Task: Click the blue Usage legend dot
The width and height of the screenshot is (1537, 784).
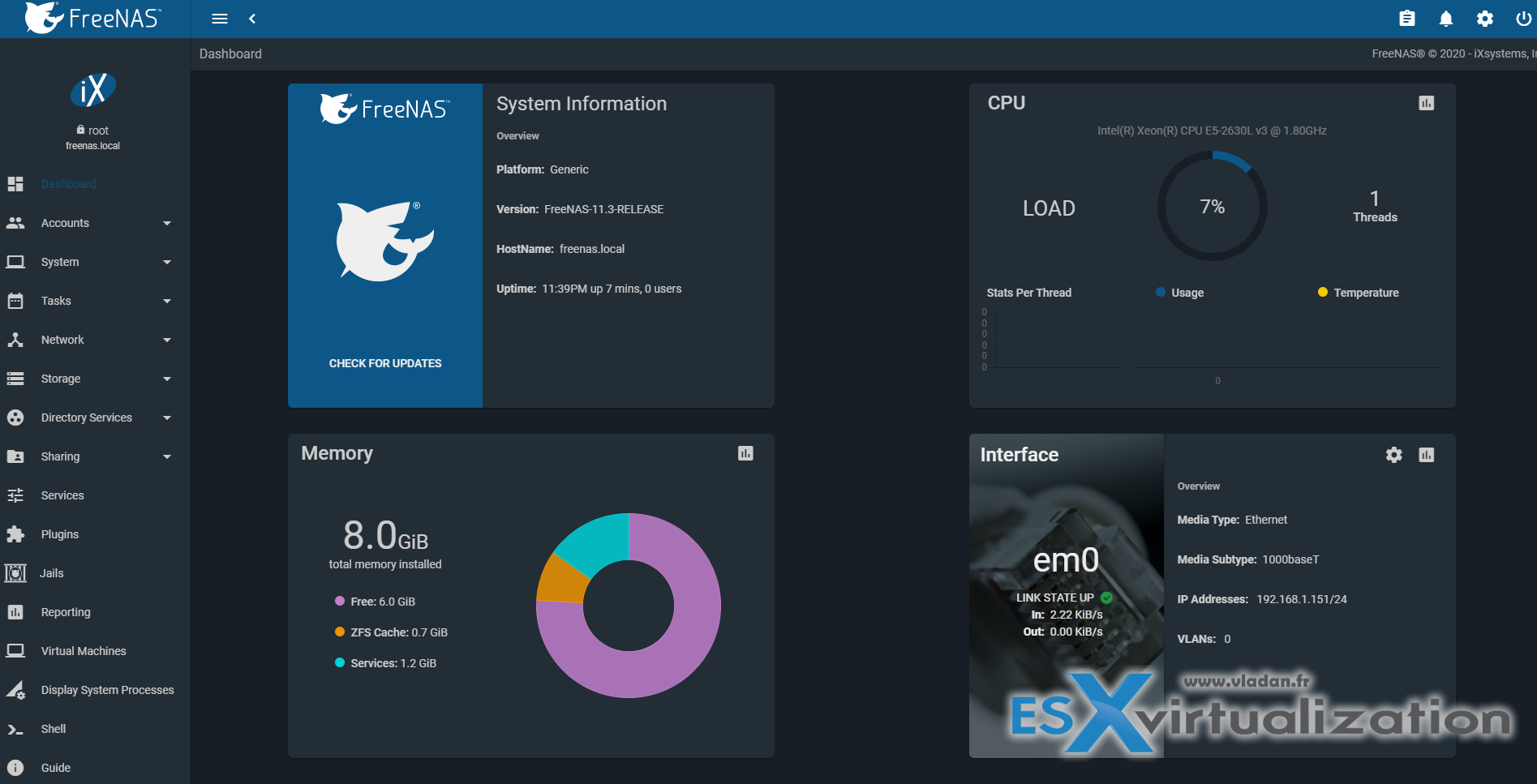Action: tap(1161, 292)
